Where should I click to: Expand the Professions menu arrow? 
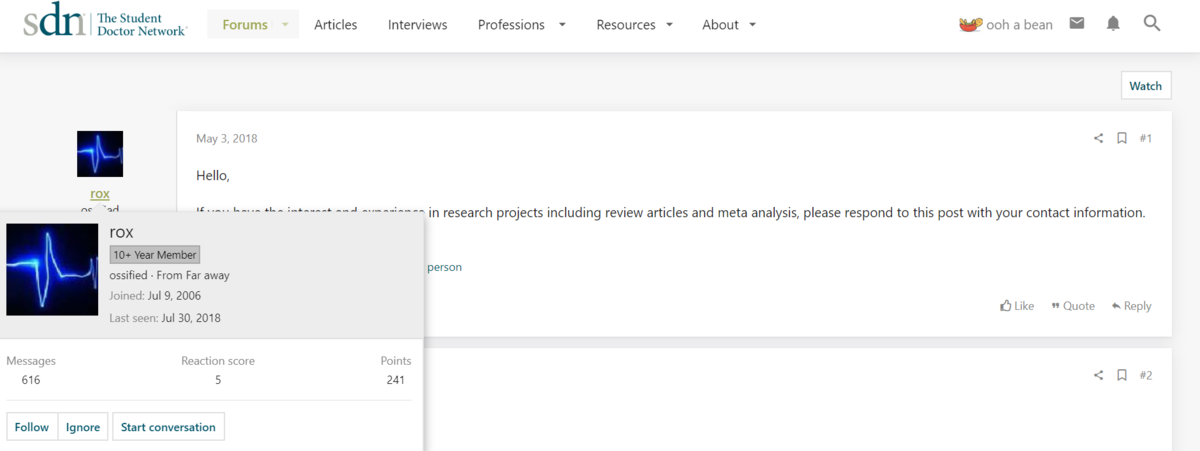click(x=562, y=24)
